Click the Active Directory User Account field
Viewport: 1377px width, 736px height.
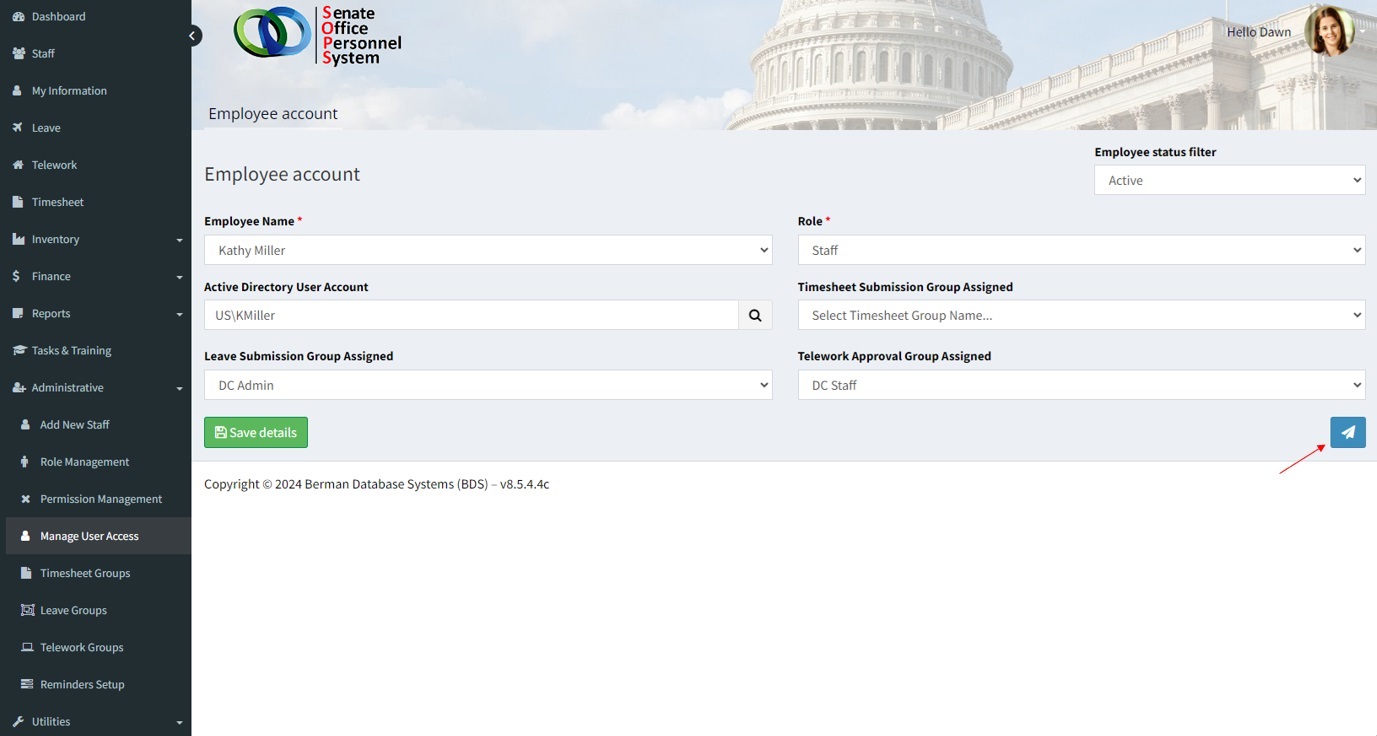pos(471,315)
